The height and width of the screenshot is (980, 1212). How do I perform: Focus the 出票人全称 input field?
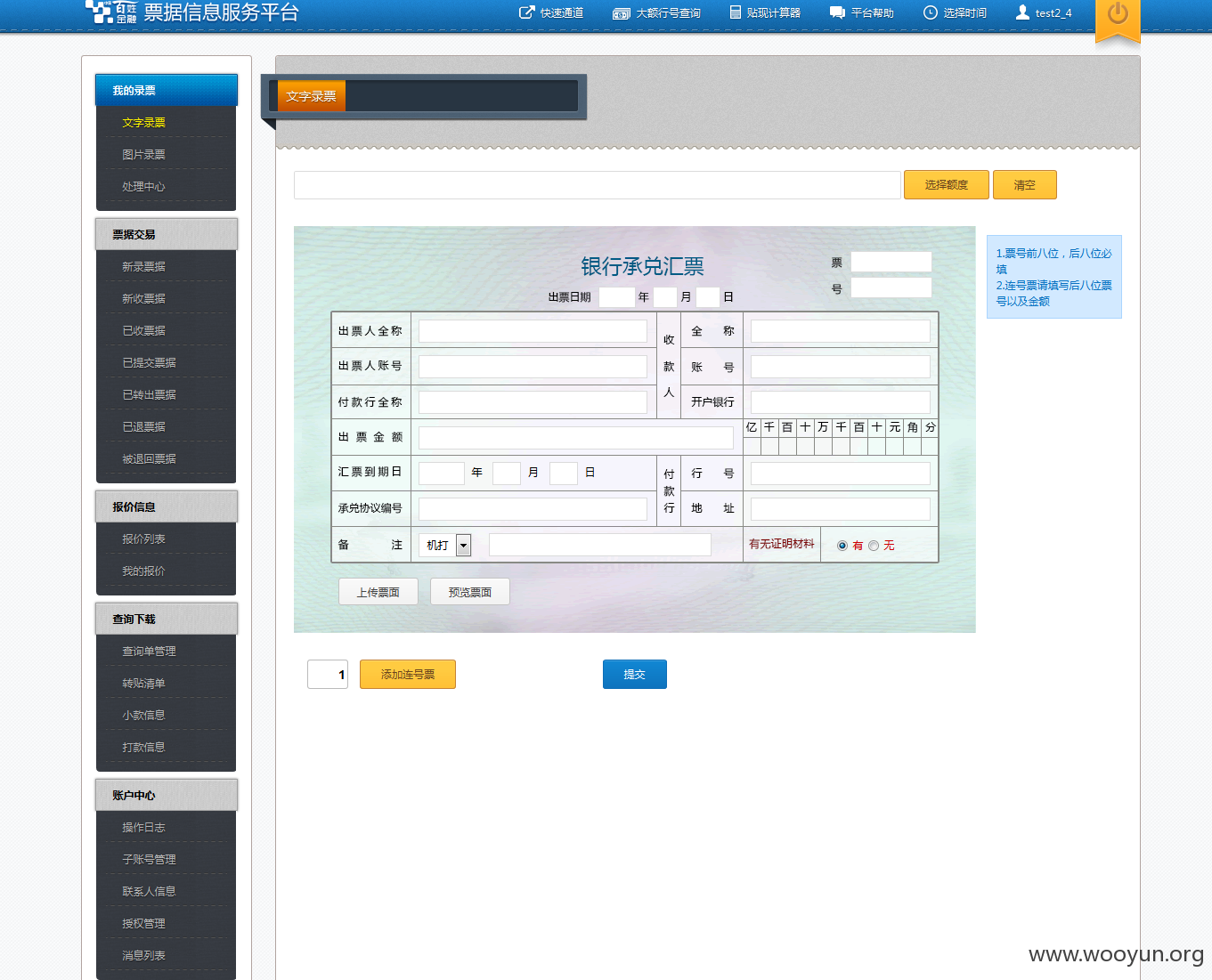(533, 331)
